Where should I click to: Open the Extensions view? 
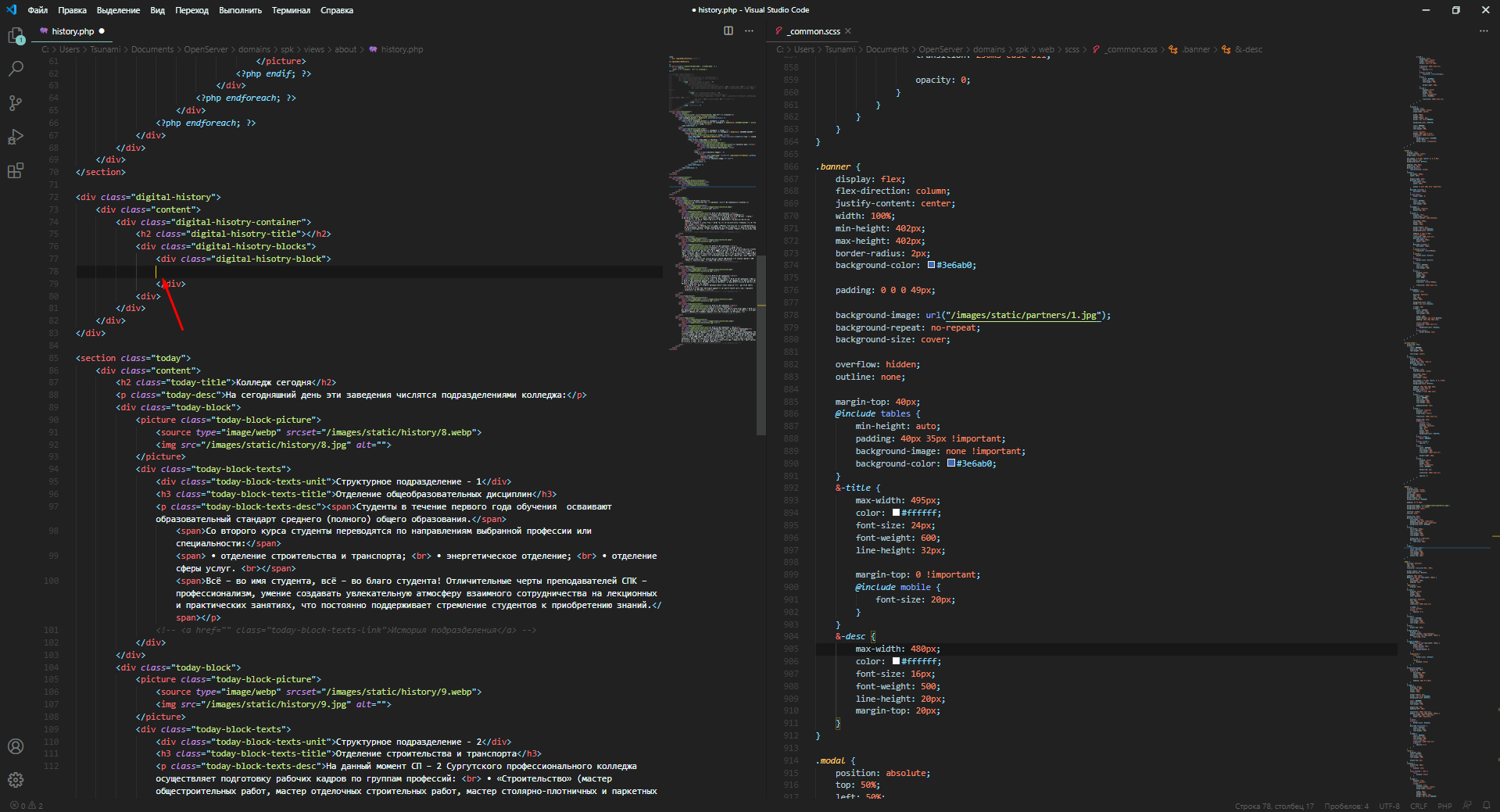click(x=16, y=171)
